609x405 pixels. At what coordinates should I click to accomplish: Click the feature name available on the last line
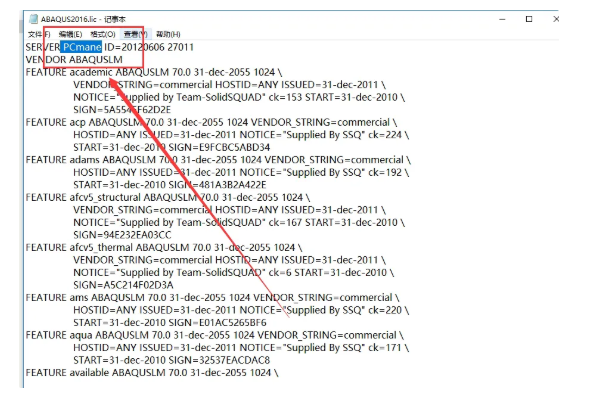89,373
